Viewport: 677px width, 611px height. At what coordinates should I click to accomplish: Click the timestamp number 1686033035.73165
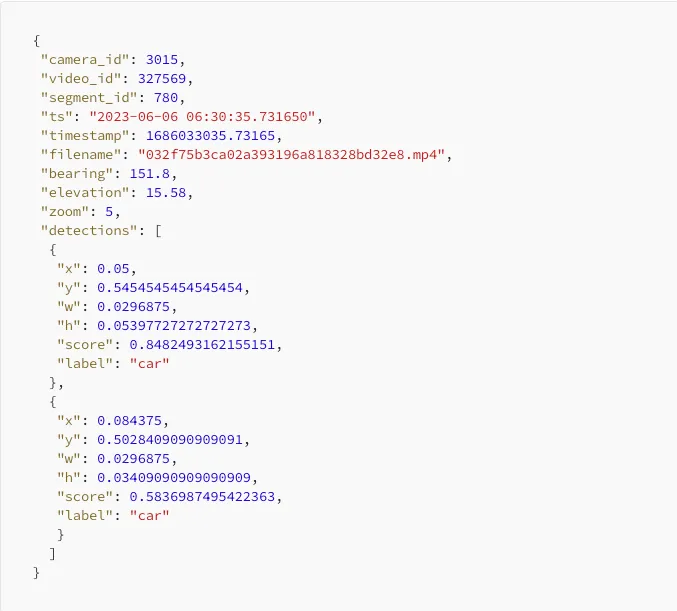[x=210, y=136]
